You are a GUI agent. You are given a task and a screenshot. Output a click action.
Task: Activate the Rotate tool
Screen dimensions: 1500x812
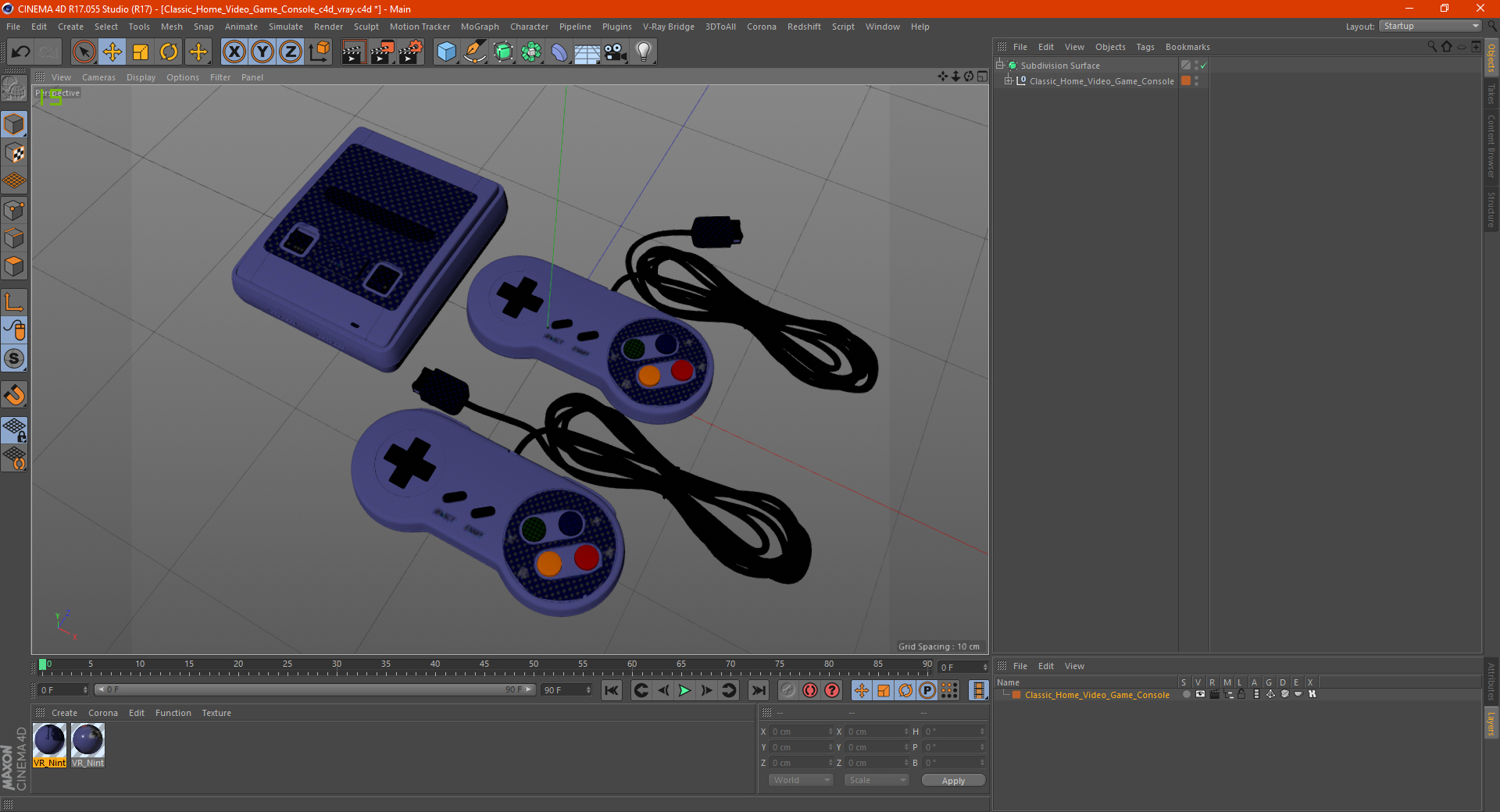[x=169, y=52]
